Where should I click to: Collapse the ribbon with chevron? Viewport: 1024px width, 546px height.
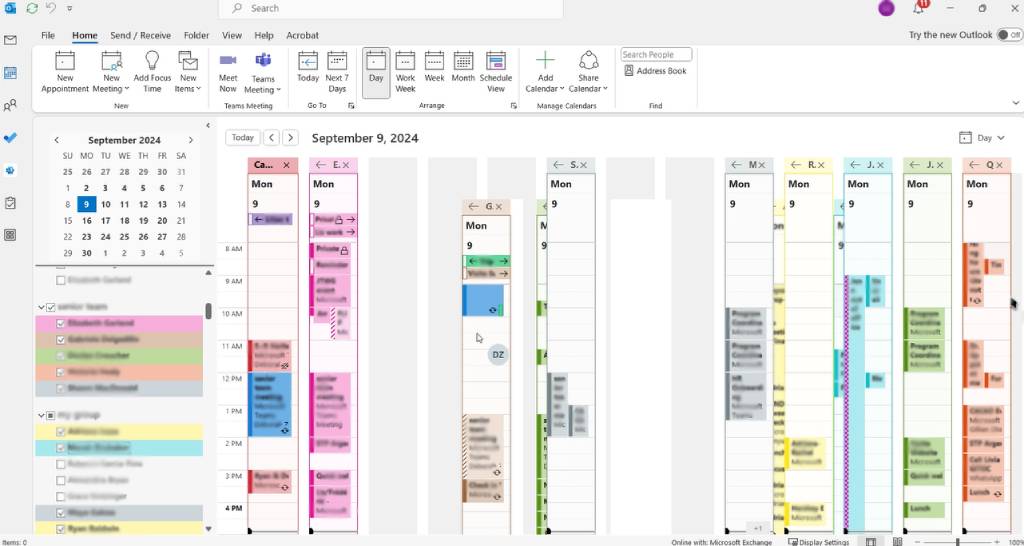pyautogui.click(x=1016, y=103)
